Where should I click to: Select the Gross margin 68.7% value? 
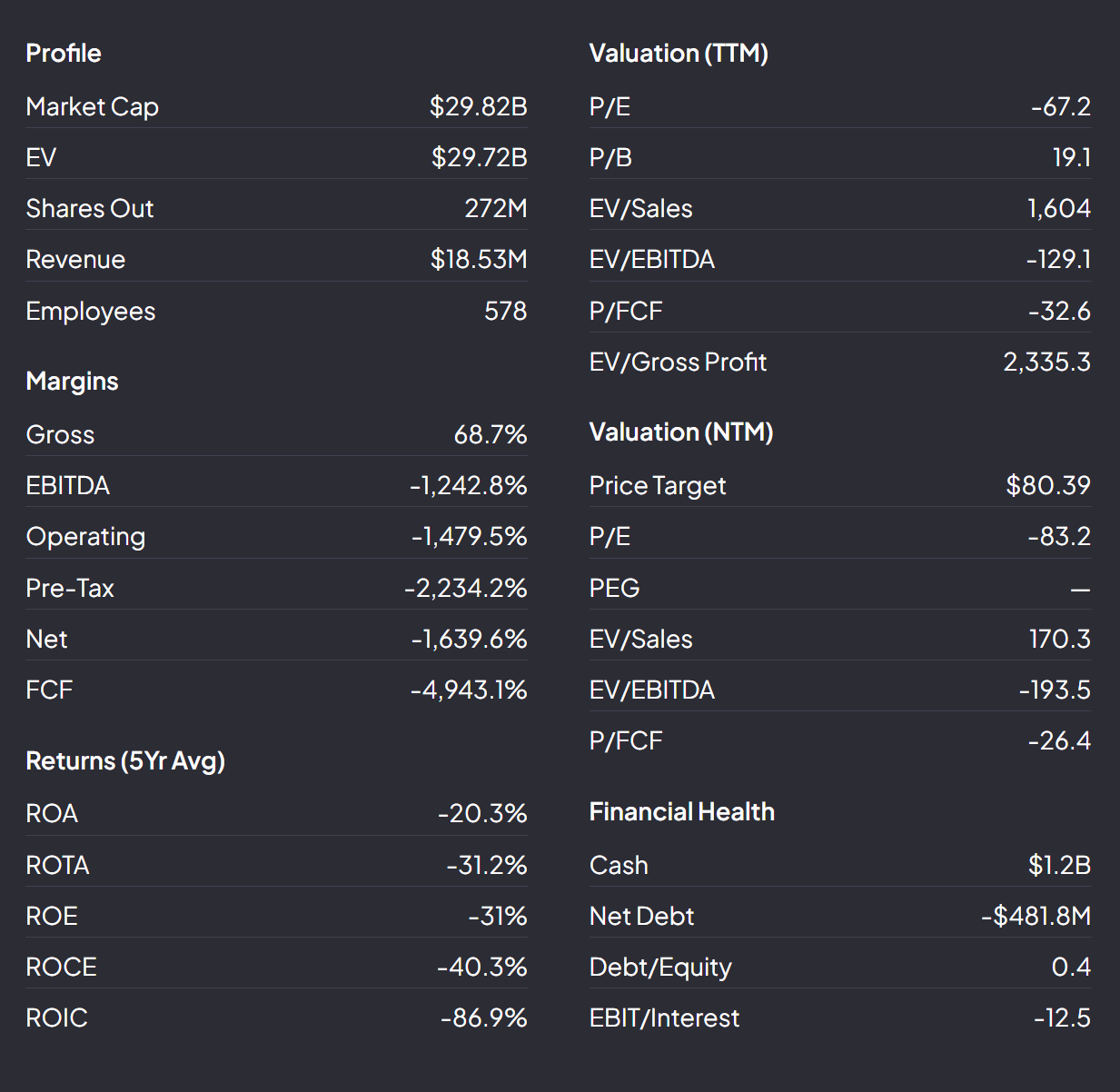491,434
